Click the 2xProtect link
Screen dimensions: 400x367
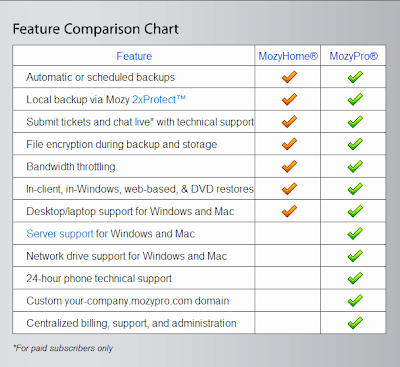coord(159,99)
